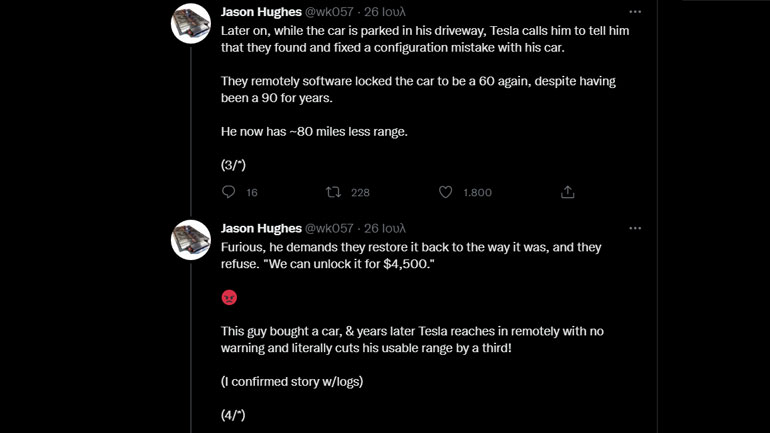View the 228 retweets count
The image size is (770, 433).
(360, 192)
